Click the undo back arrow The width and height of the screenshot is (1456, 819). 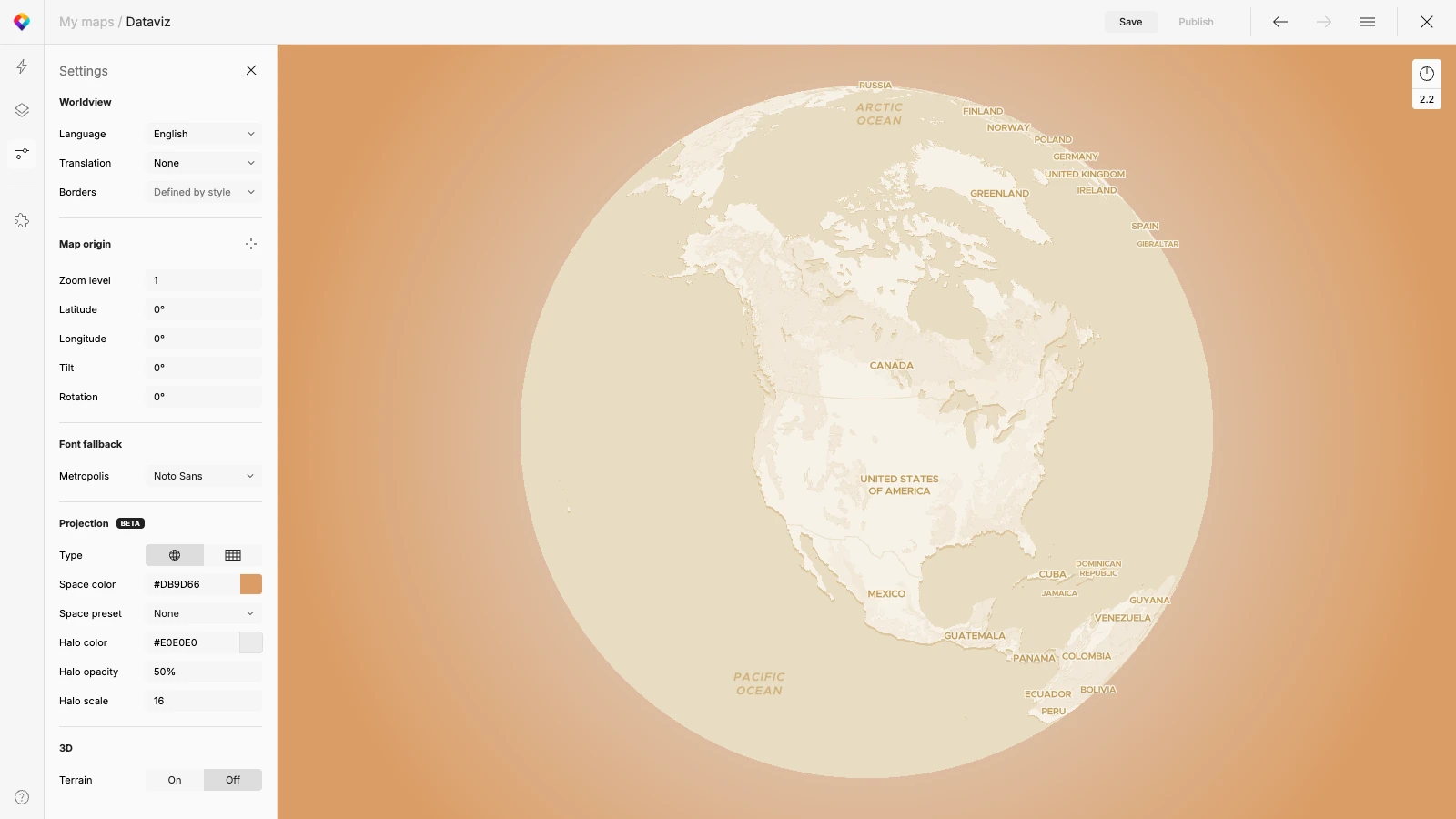pos(1280,22)
